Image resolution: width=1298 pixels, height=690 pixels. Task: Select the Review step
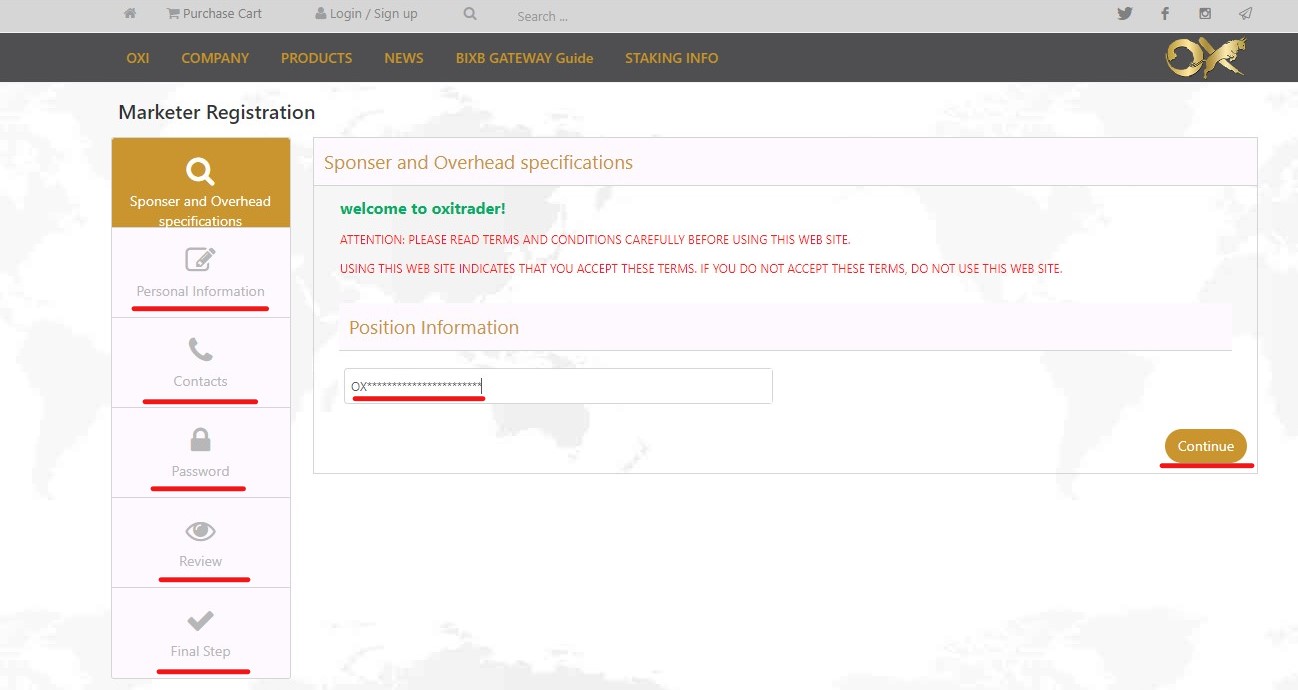pyautogui.click(x=200, y=543)
